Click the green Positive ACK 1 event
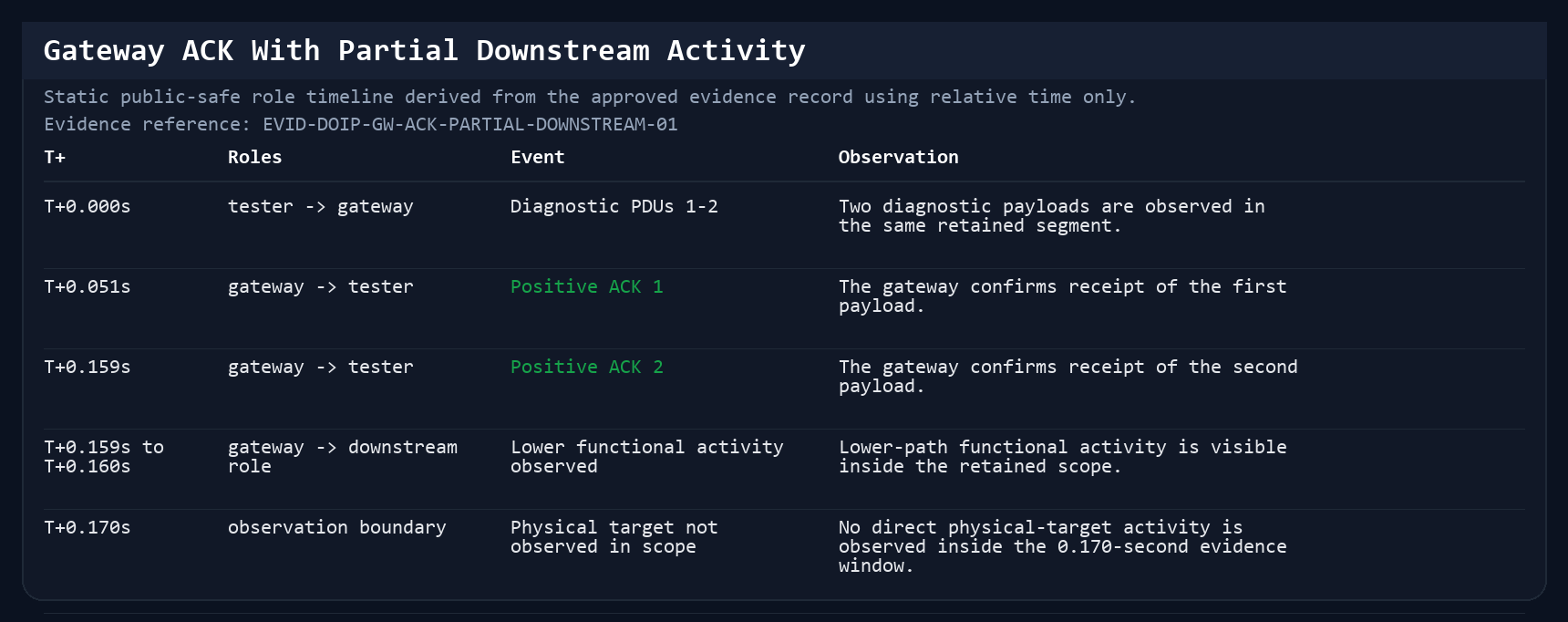The image size is (1568, 622). (x=587, y=286)
